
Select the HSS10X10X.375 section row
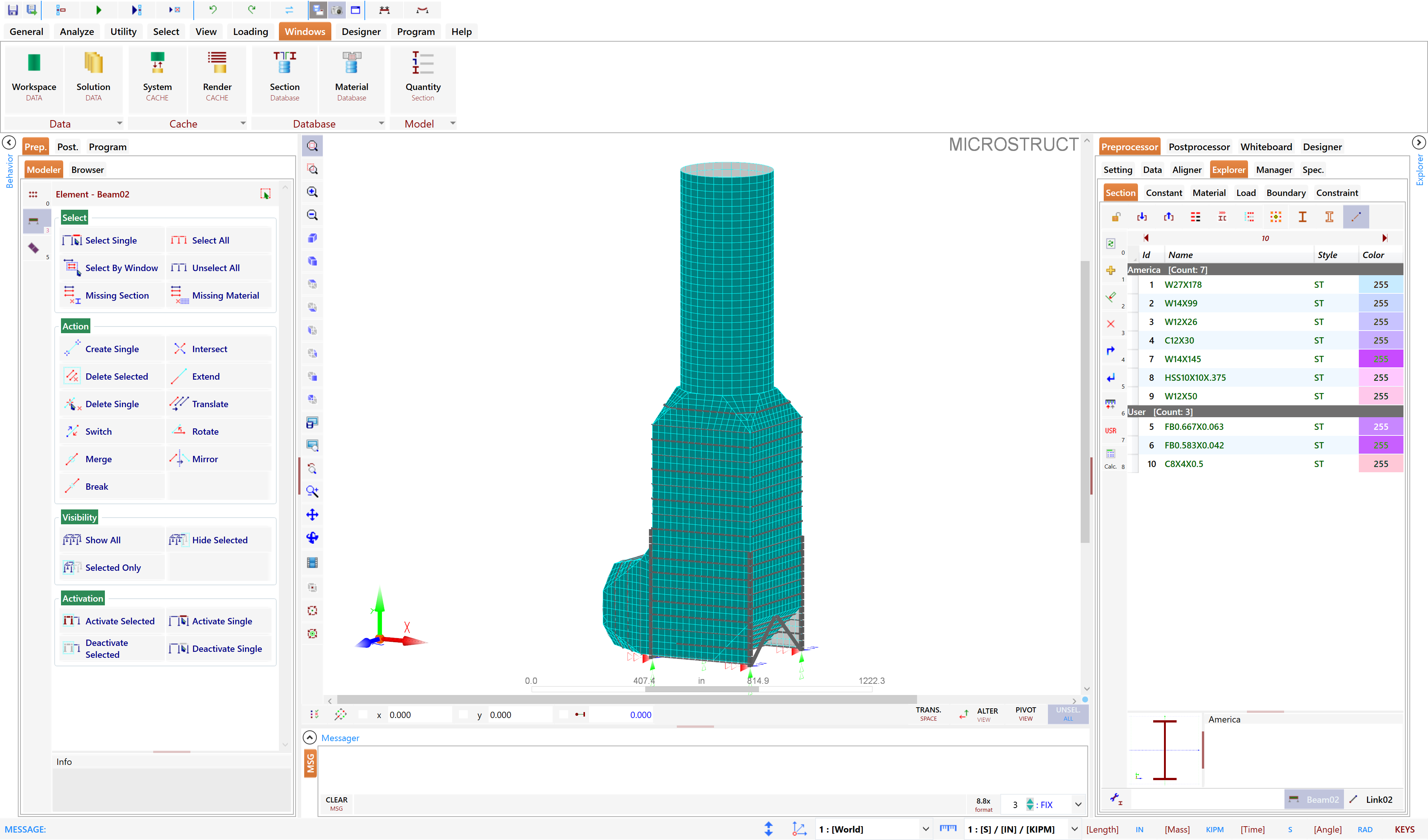[x=1265, y=377]
